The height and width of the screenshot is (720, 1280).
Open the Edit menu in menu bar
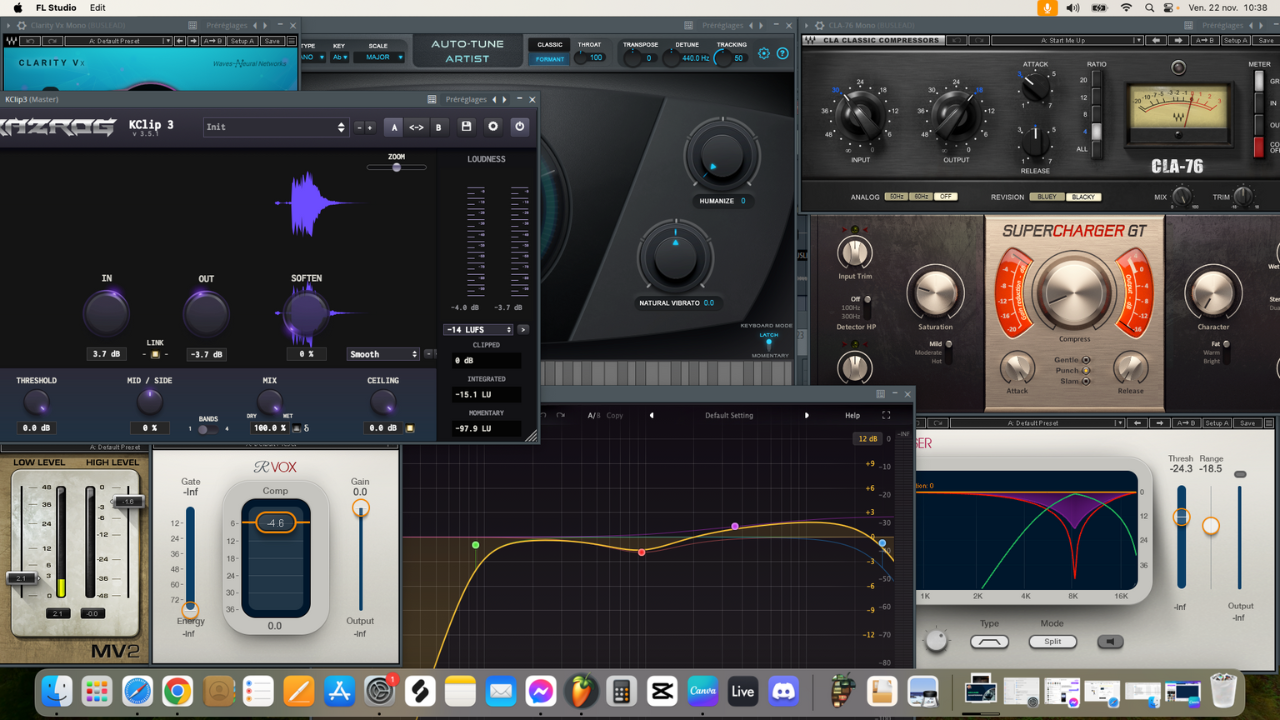point(98,8)
